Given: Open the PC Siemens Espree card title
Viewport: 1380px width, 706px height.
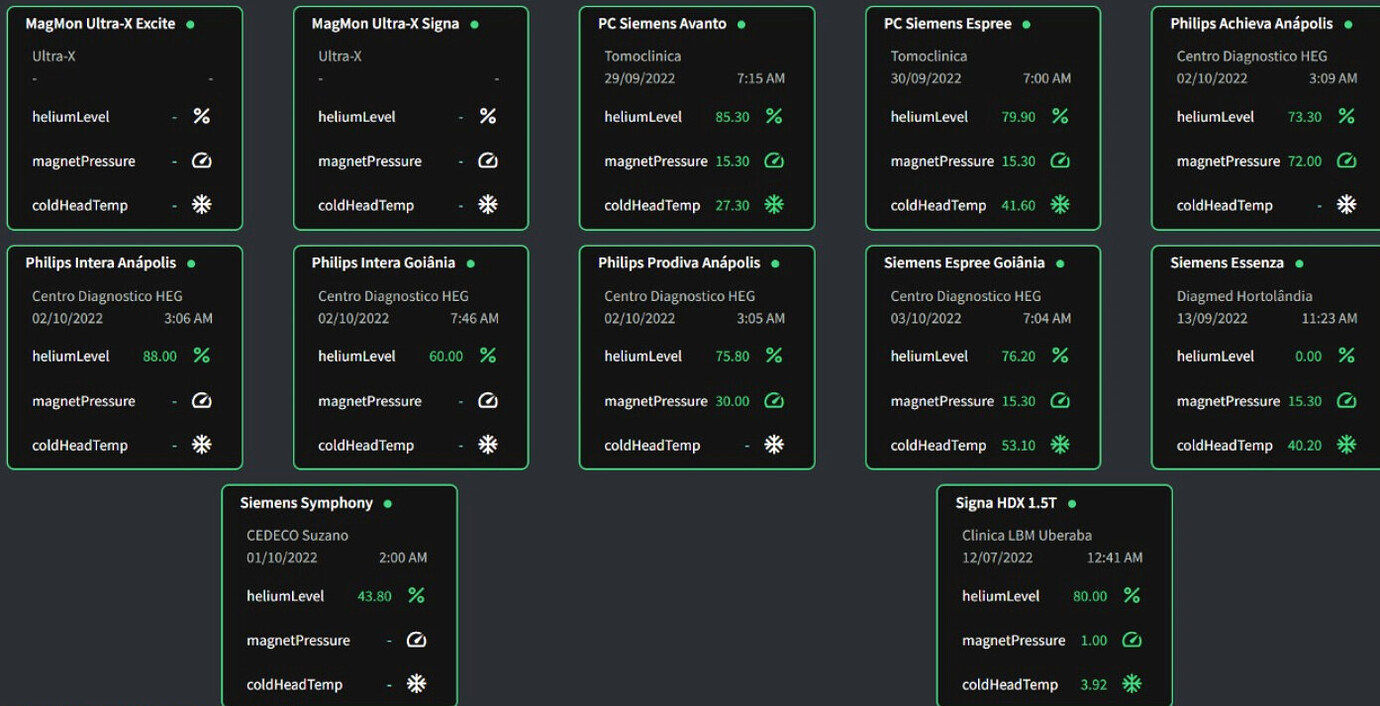Looking at the screenshot, I should (948, 24).
